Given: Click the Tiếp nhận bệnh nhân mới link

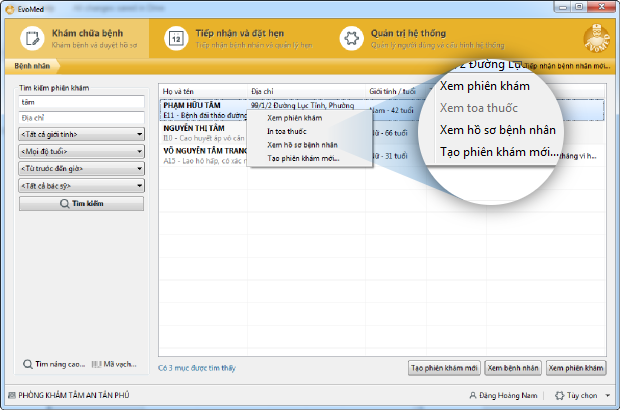Looking at the screenshot, I should point(567,66).
